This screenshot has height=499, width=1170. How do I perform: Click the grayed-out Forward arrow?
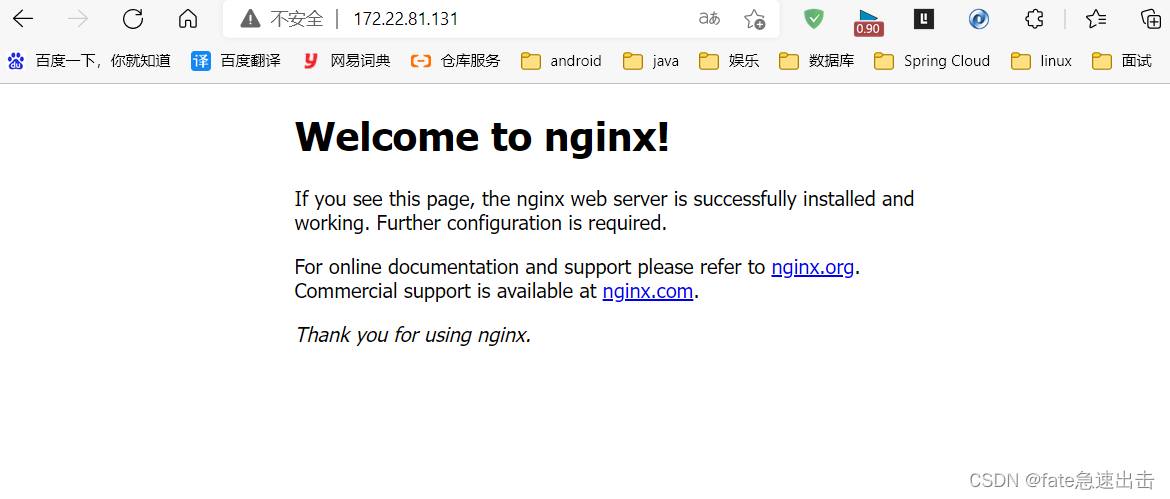click(78, 19)
